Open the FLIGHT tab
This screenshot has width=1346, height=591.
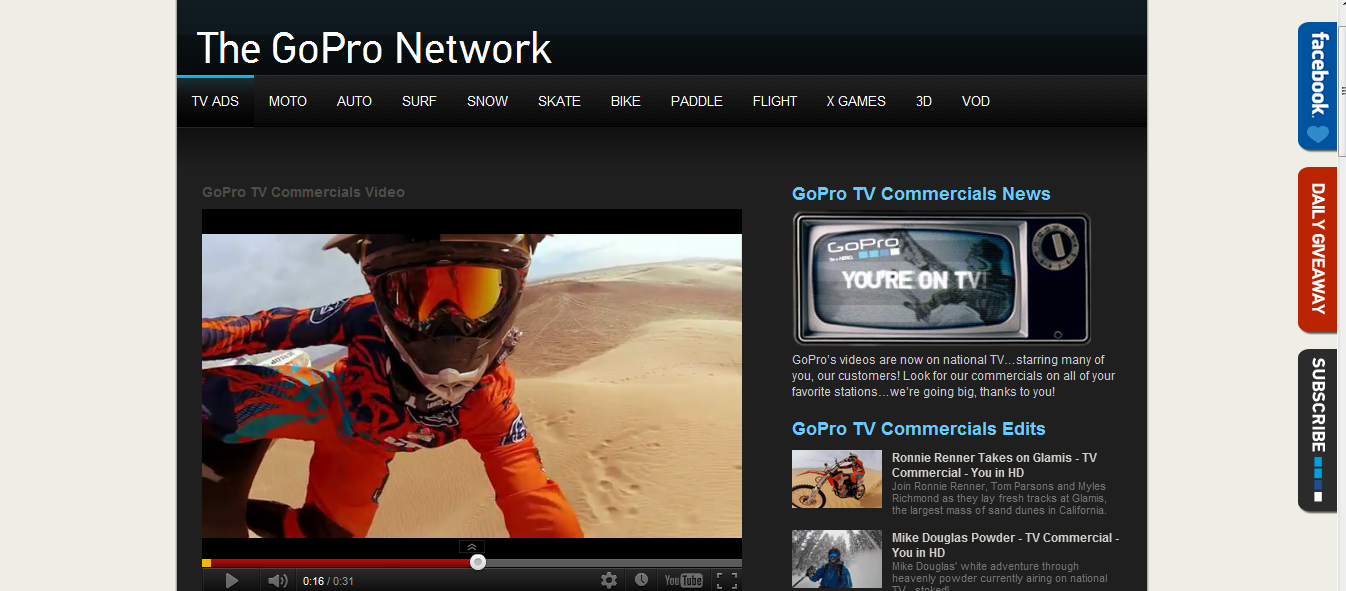775,101
